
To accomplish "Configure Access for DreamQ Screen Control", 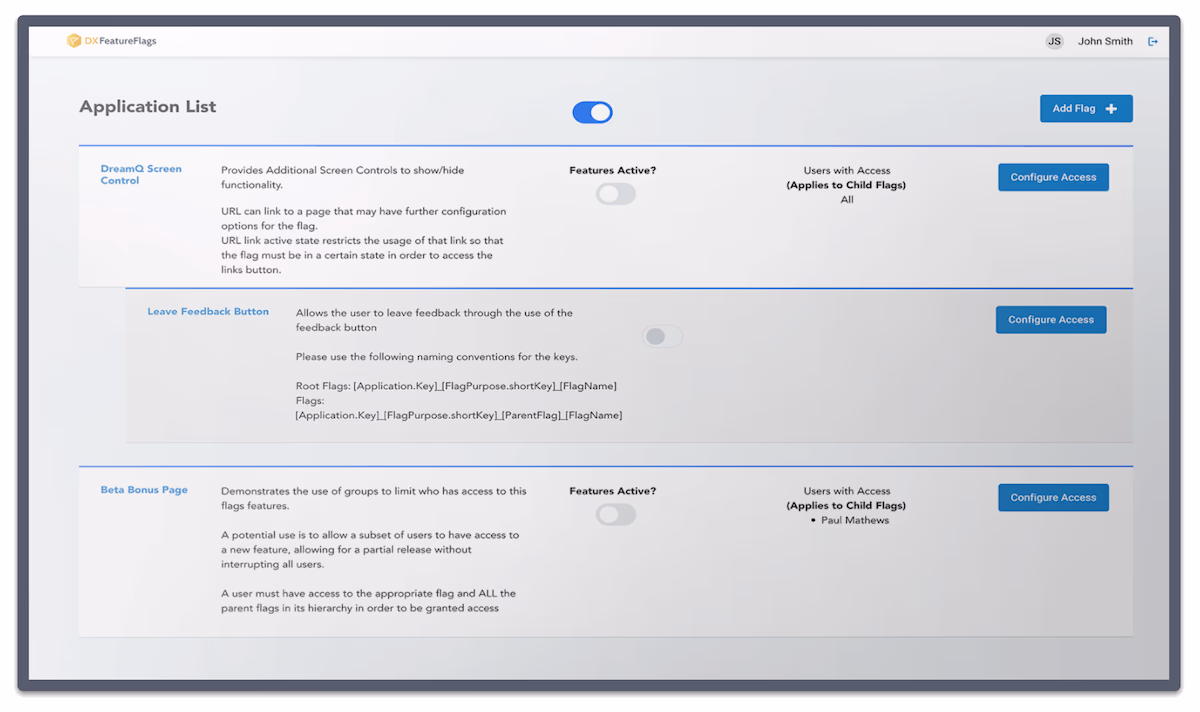I will [x=1053, y=177].
